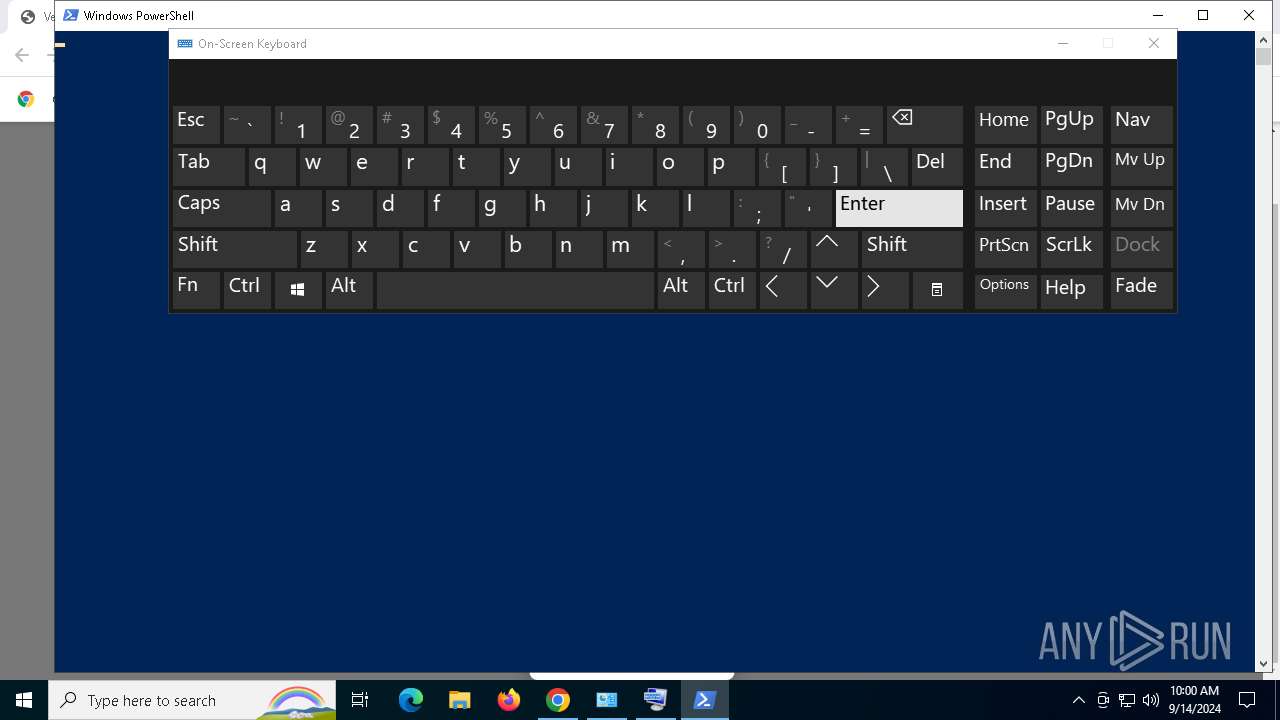Tap the Fade key

[1141, 290]
